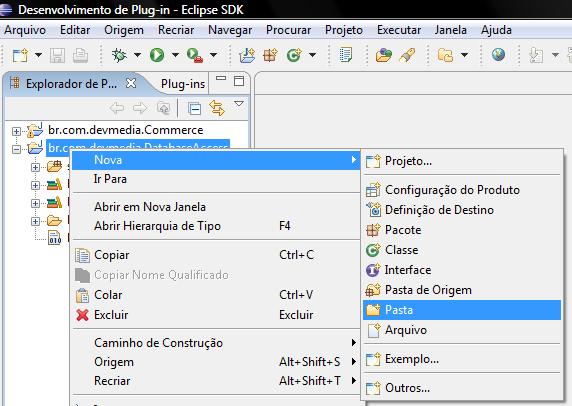
Task: Open the Procurar menu
Action: 288,30
